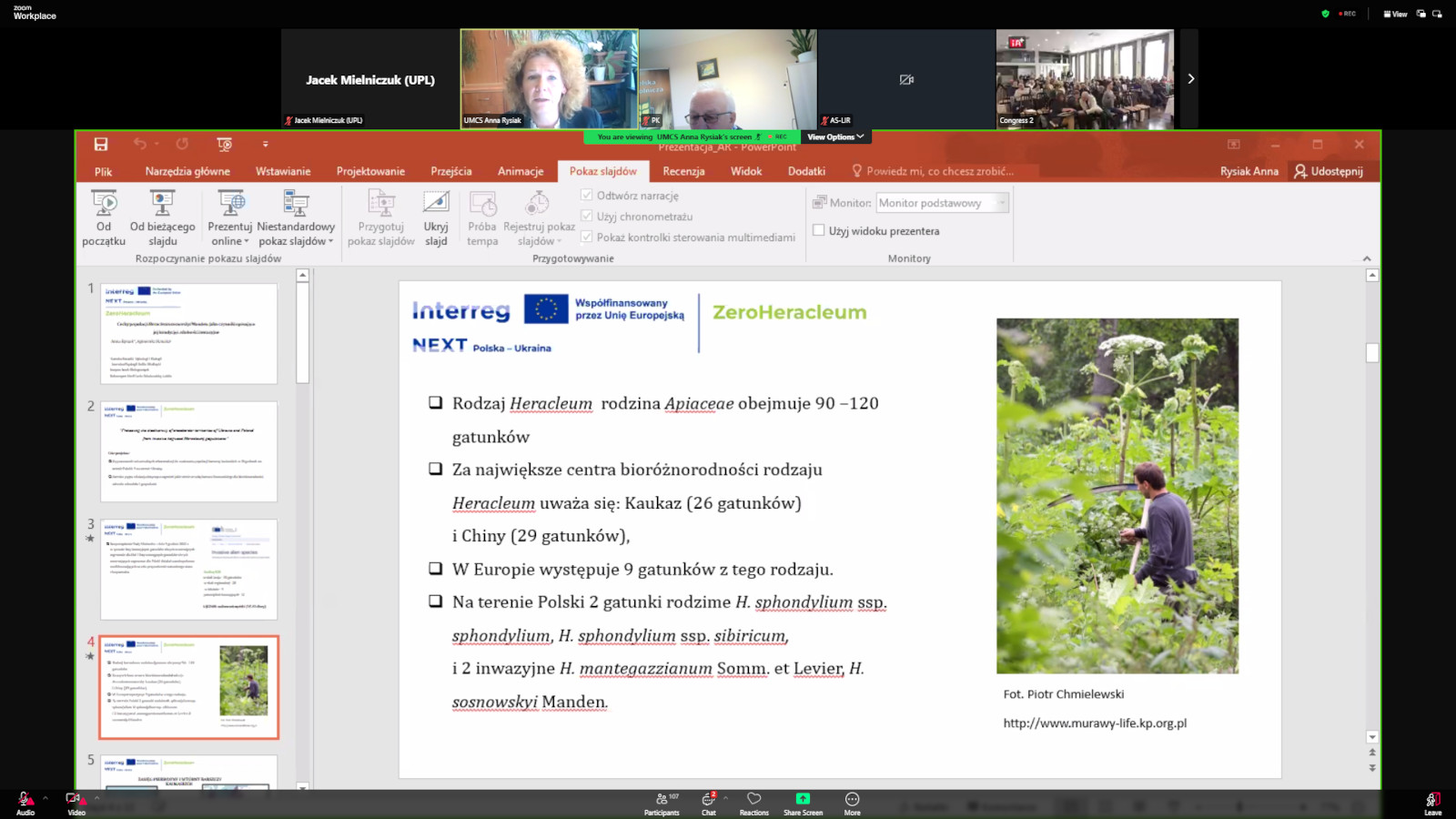The height and width of the screenshot is (819, 1456).
Task: Click the Save icon in PowerPoint
Action: [101, 144]
